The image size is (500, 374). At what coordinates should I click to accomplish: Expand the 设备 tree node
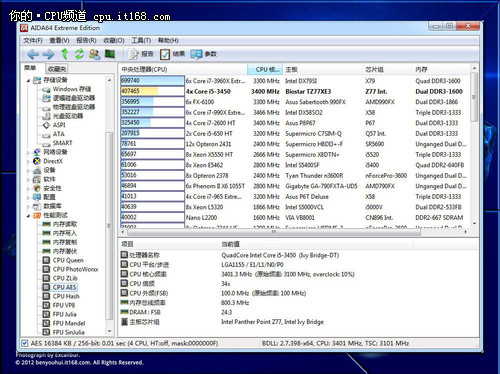click(x=28, y=170)
